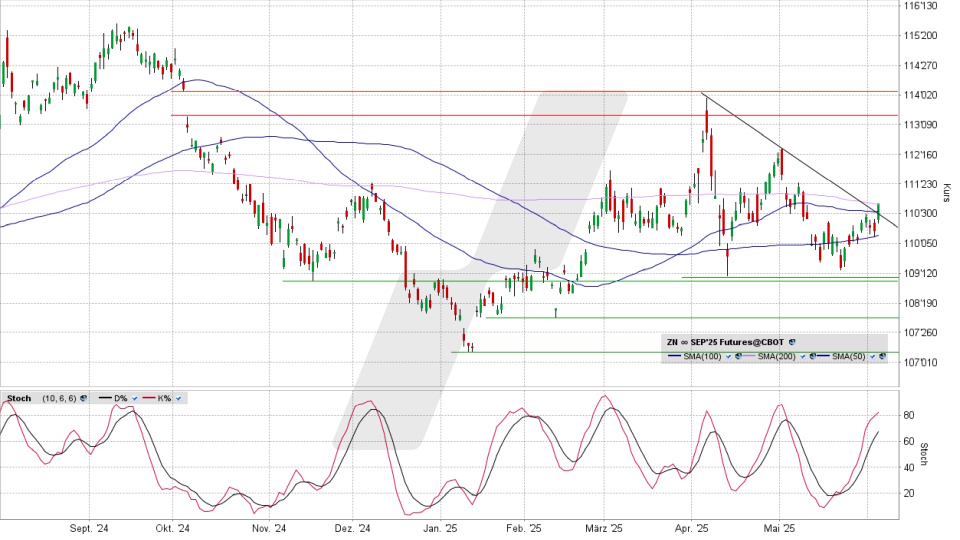The height and width of the screenshot is (540, 960).
Task: Click the 110'300 price axis label
Action: (x=920, y=214)
